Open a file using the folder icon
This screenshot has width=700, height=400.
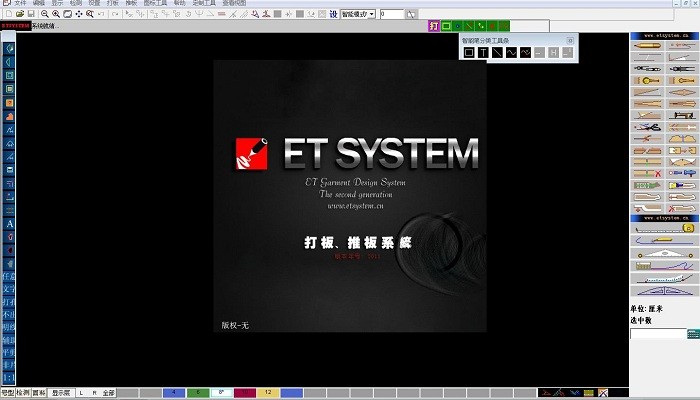click(x=20, y=14)
